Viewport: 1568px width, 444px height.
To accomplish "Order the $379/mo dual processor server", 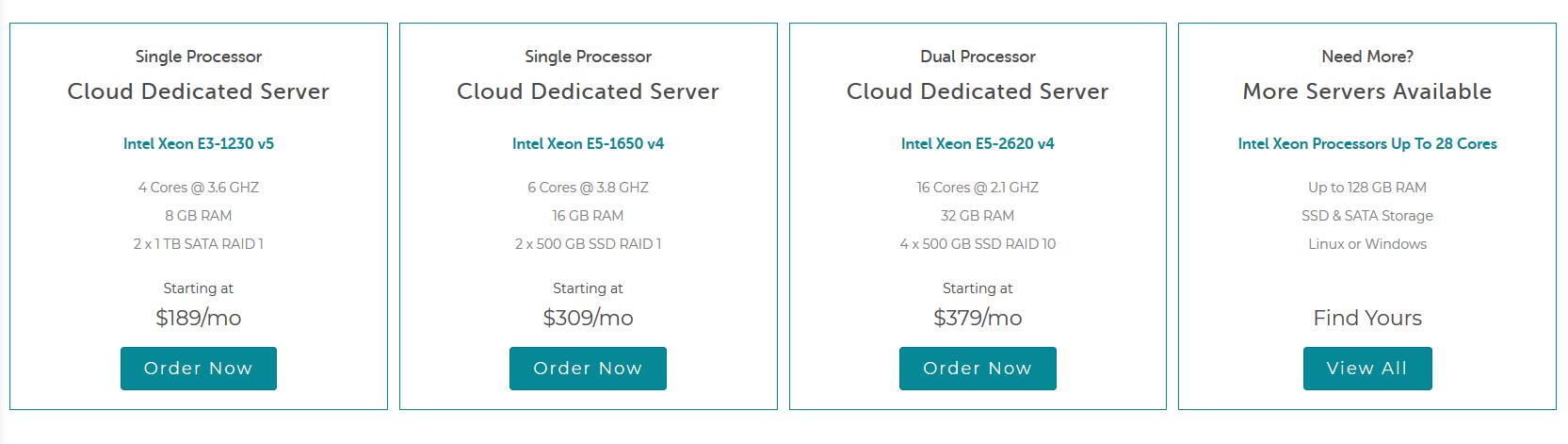I will click(x=978, y=369).
